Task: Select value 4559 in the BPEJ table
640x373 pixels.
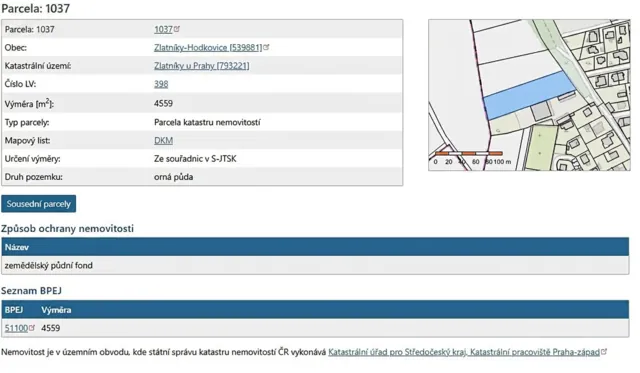Action: [51, 328]
